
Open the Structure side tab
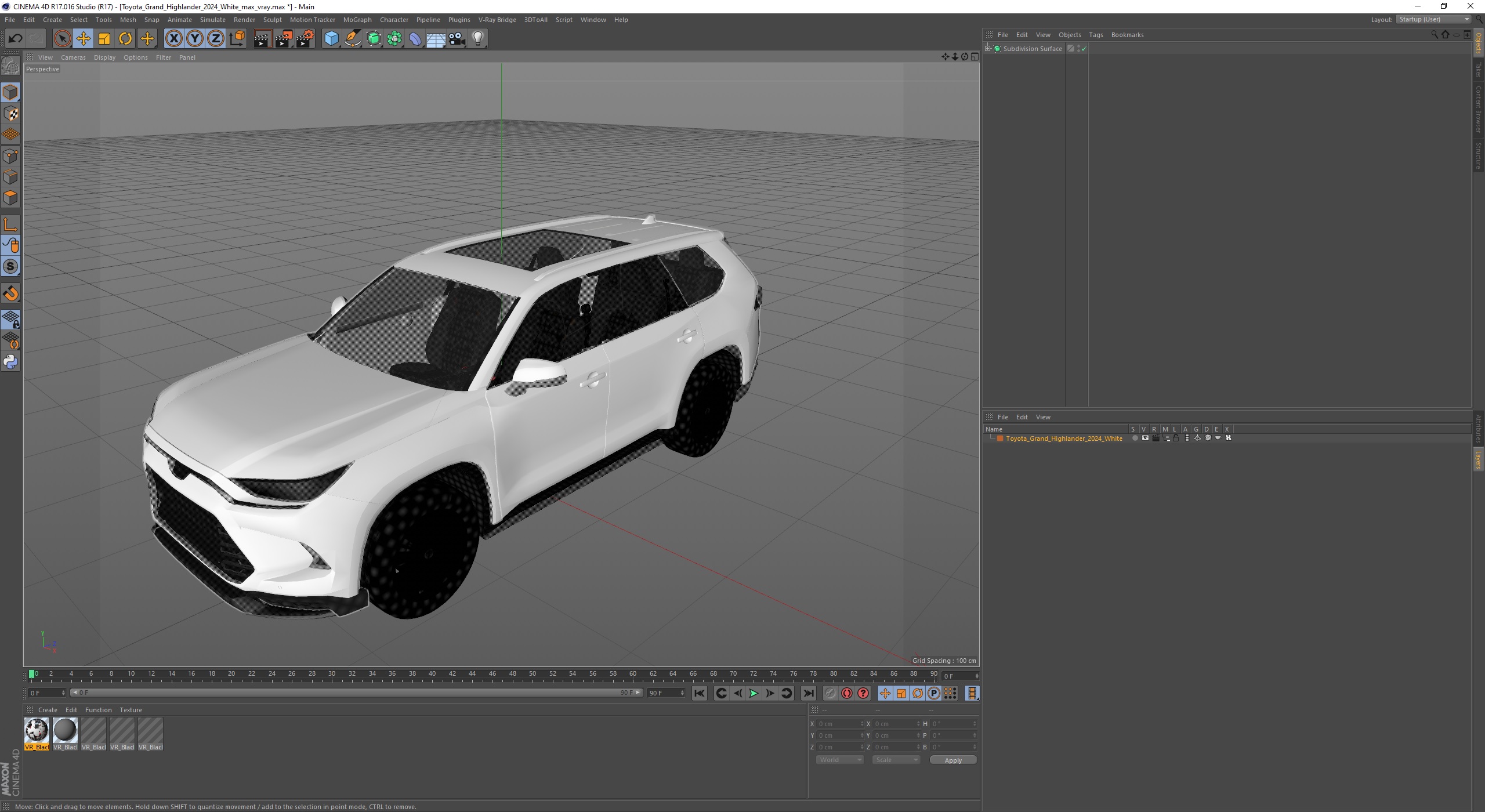coord(1479,155)
